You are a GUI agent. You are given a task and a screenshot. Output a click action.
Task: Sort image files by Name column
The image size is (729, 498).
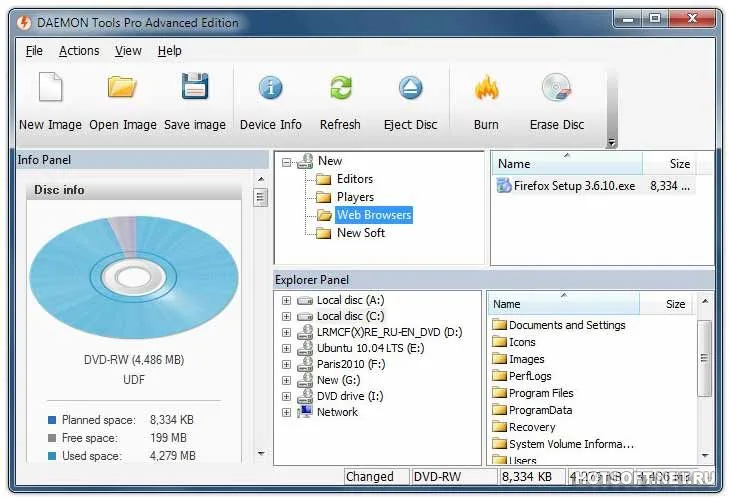pyautogui.click(x=567, y=164)
